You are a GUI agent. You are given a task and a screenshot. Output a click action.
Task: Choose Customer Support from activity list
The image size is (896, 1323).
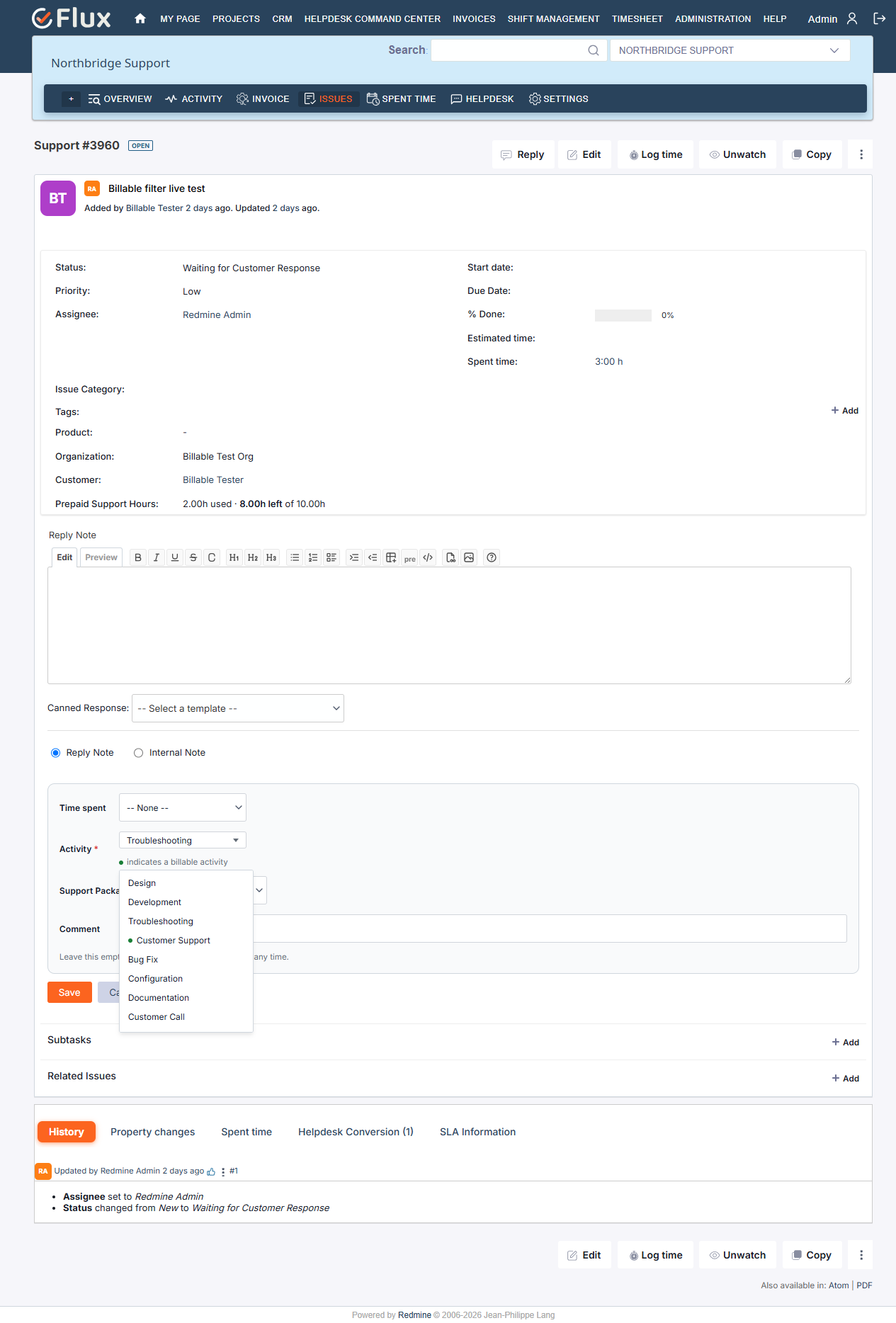click(x=186, y=941)
